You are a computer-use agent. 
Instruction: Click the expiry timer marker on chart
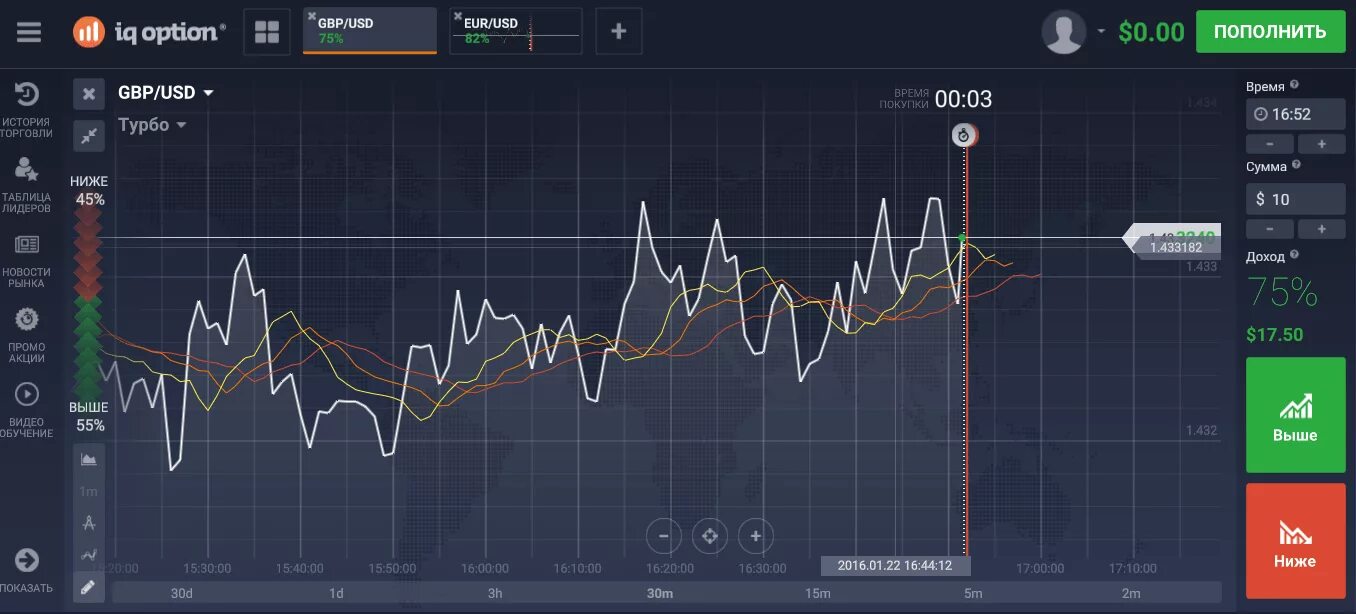click(964, 135)
